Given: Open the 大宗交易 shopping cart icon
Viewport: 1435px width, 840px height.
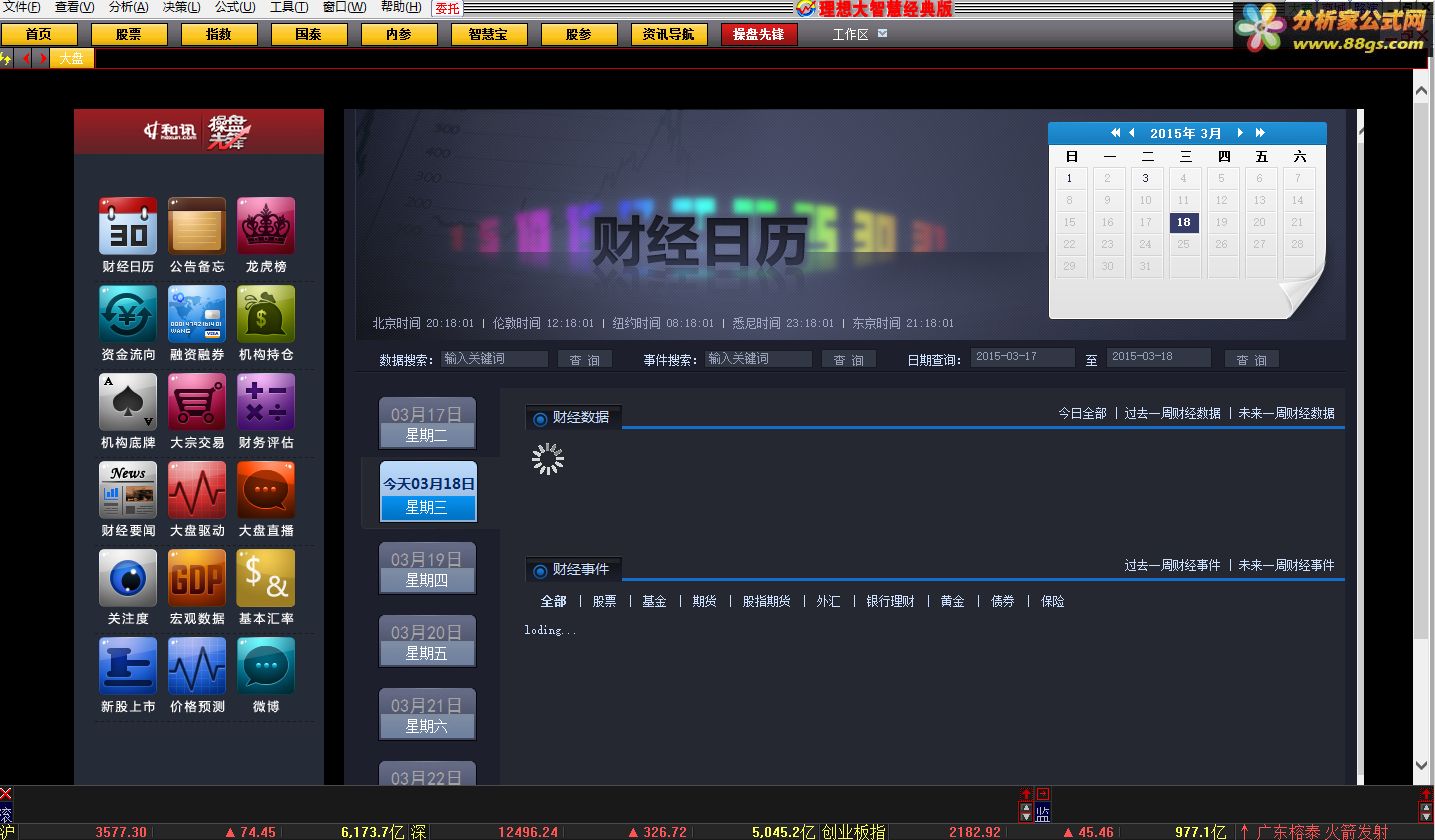Looking at the screenshot, I should pos(197,402).
